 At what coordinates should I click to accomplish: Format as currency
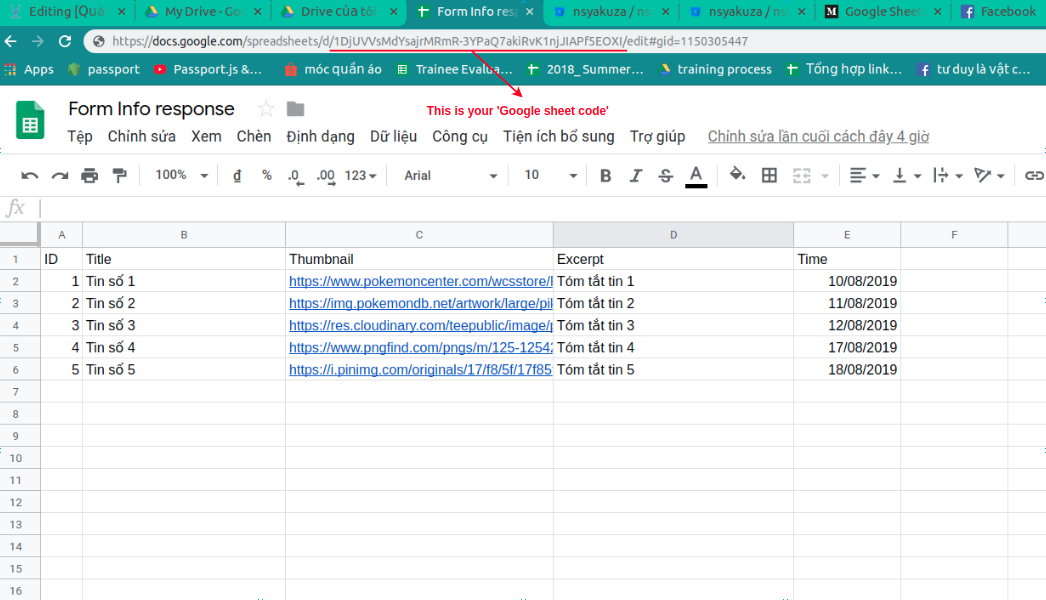pyautogui.click(x=237, y=176)
